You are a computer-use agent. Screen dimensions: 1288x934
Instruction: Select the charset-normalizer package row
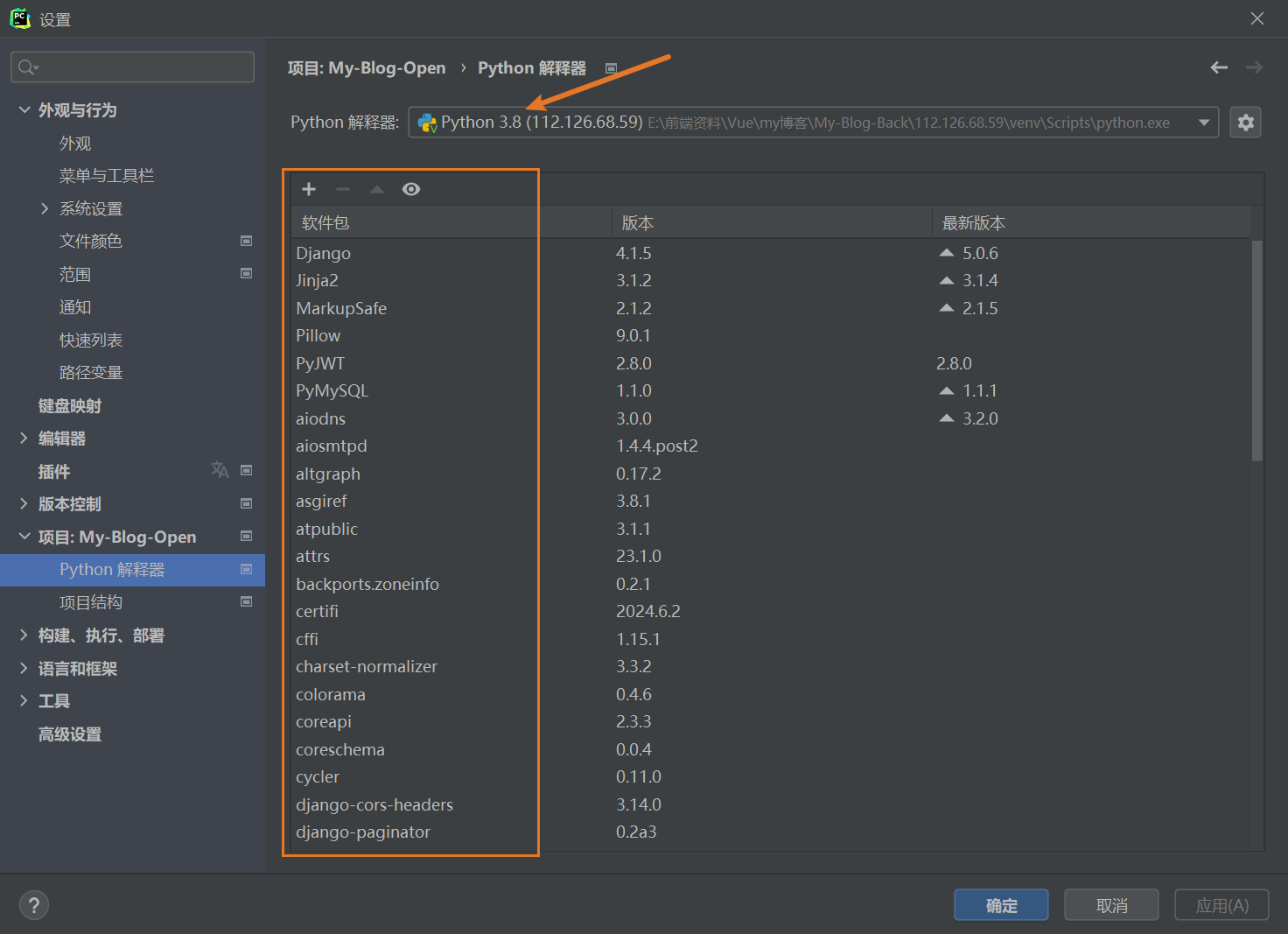click(x=770, y=666)
